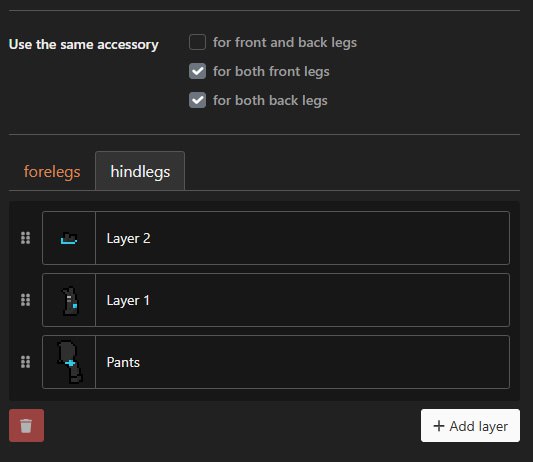Uncheck the both back legs checkbox
The image size is (533, 462).
click(197, 100)
